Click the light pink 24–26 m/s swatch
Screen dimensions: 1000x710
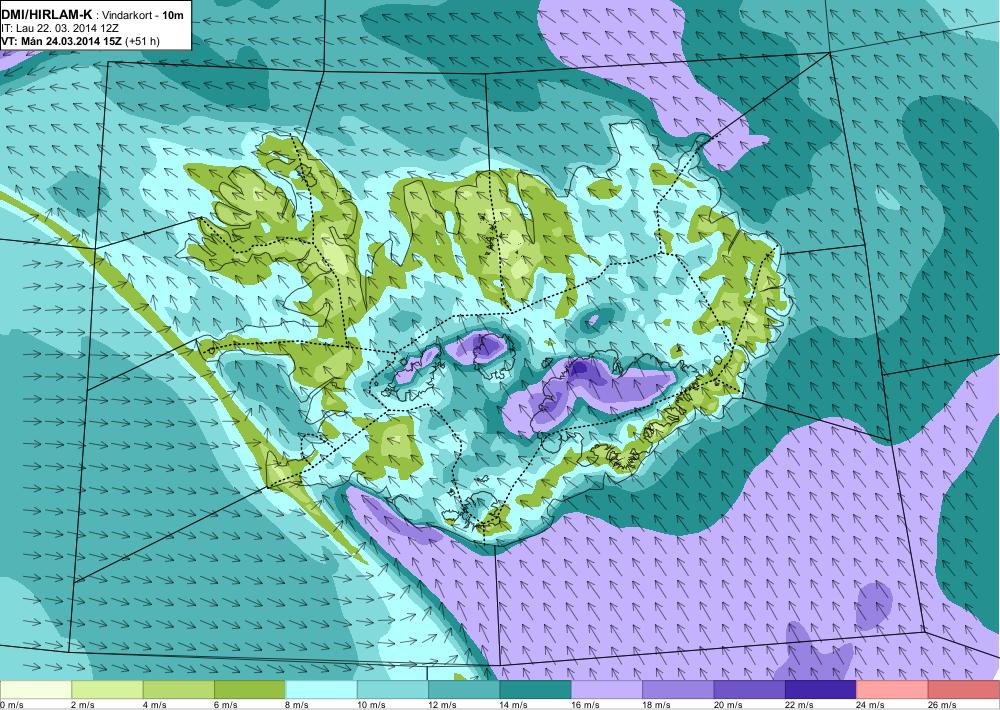(893, 690)
